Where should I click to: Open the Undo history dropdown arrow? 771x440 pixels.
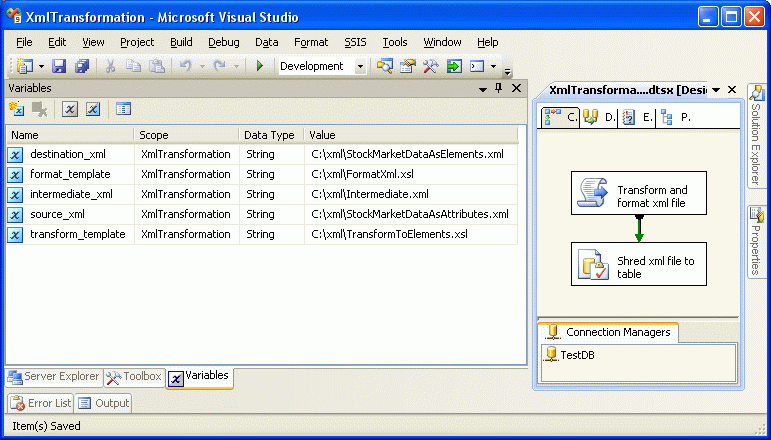(202, 66)
